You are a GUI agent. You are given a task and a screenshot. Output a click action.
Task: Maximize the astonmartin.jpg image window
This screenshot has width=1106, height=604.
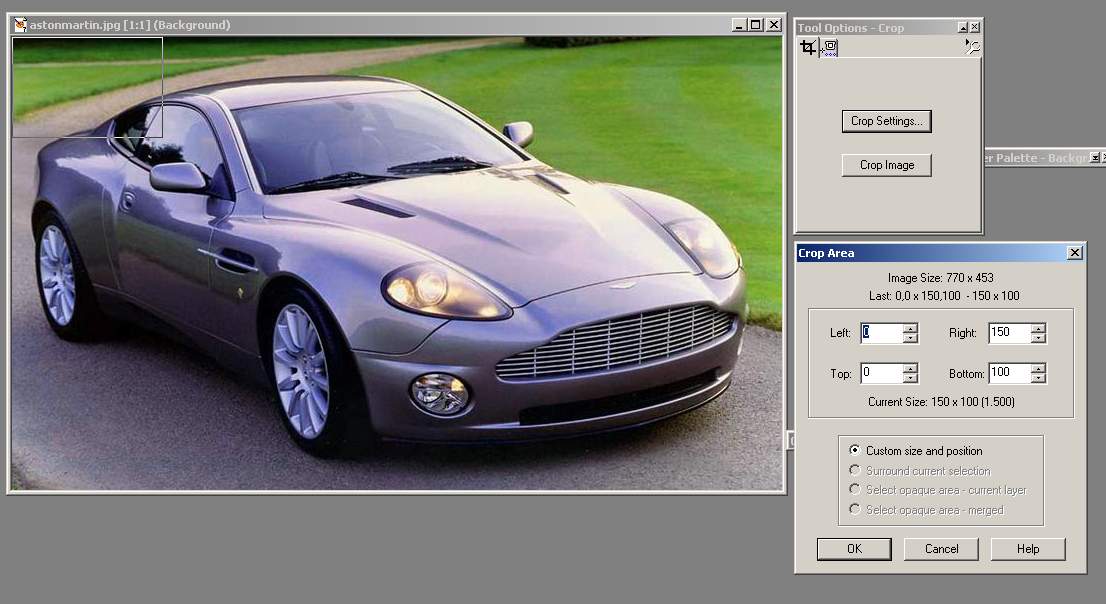(x=755, y=25)
